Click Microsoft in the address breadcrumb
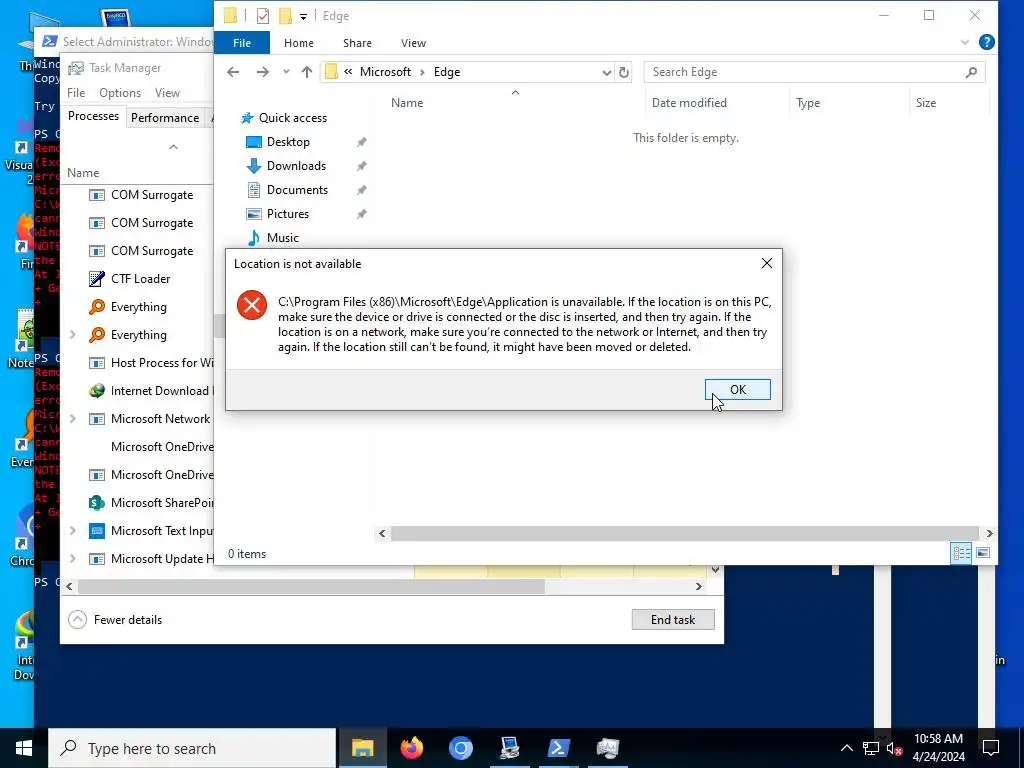The height and width of the screenshot is (768, 1024). pyautogui.click(x=385, y=72)
